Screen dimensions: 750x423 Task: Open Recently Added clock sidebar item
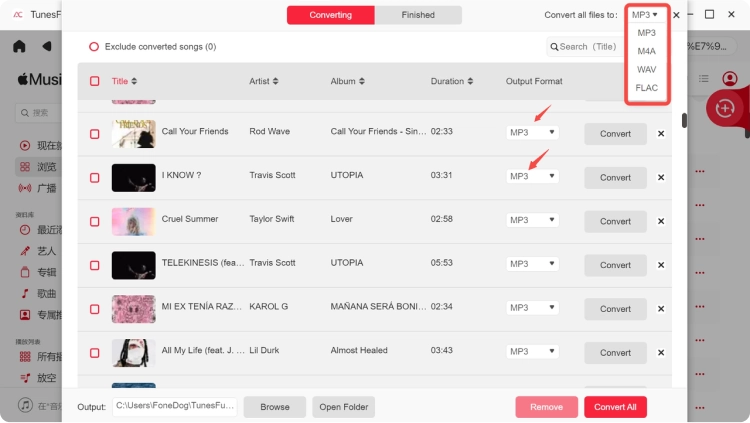tap(38, 230)
